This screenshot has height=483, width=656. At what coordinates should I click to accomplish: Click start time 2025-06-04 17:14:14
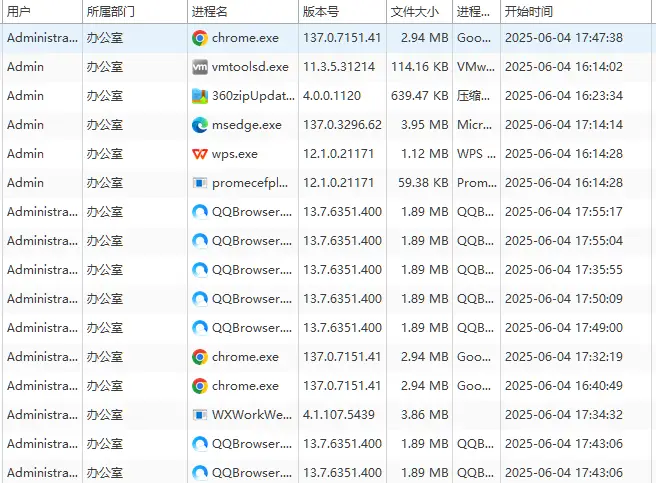click(564, 125)
